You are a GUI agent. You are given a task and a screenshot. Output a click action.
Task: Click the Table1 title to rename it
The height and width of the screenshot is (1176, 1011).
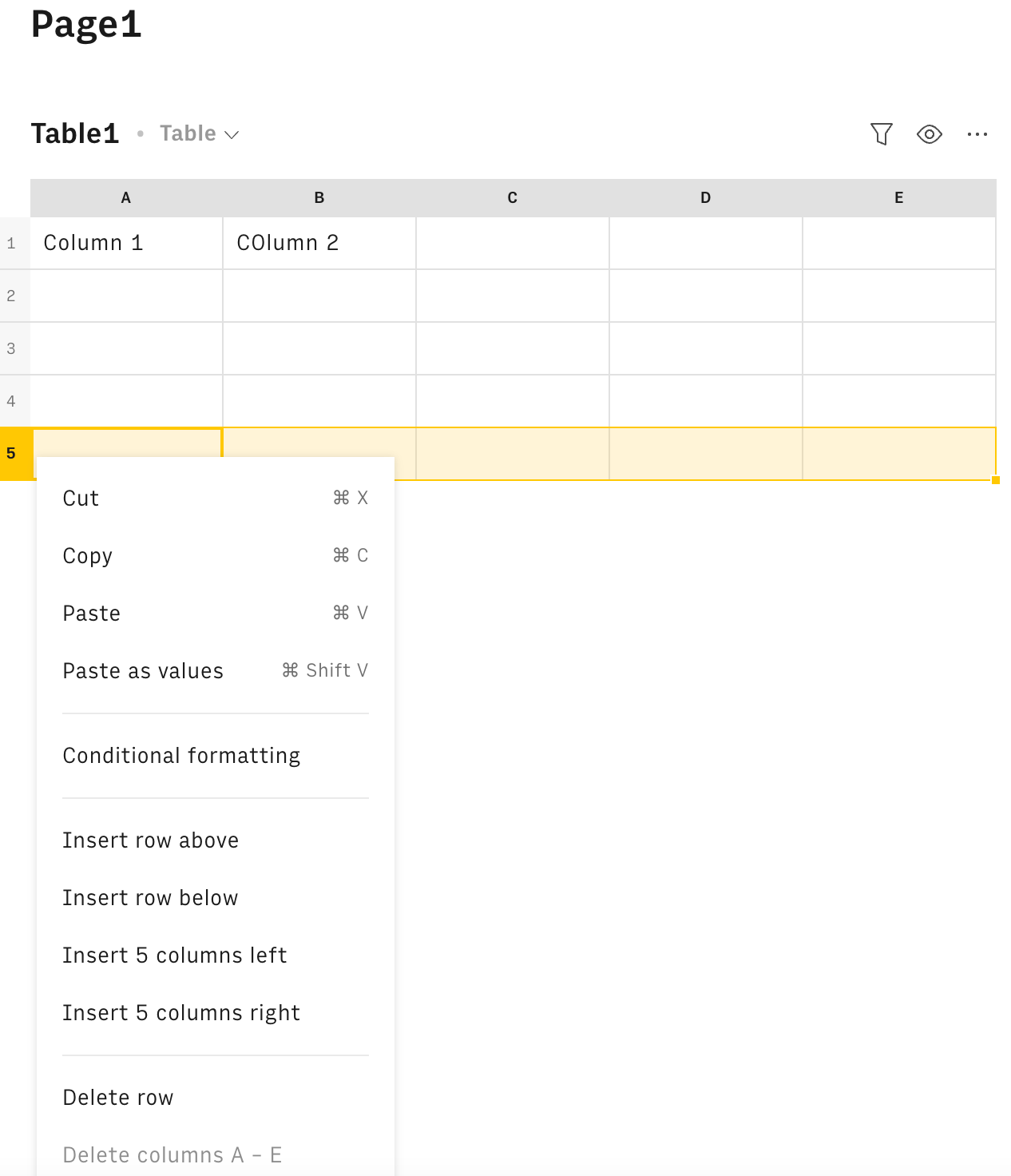(74, 133)
